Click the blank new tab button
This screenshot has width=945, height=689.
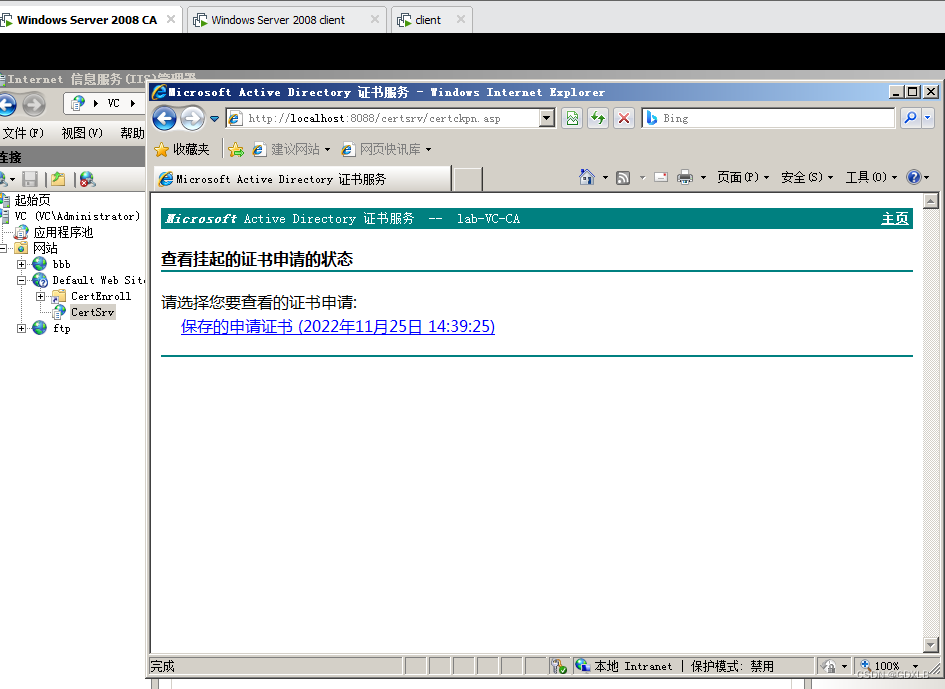click(468, 180)
